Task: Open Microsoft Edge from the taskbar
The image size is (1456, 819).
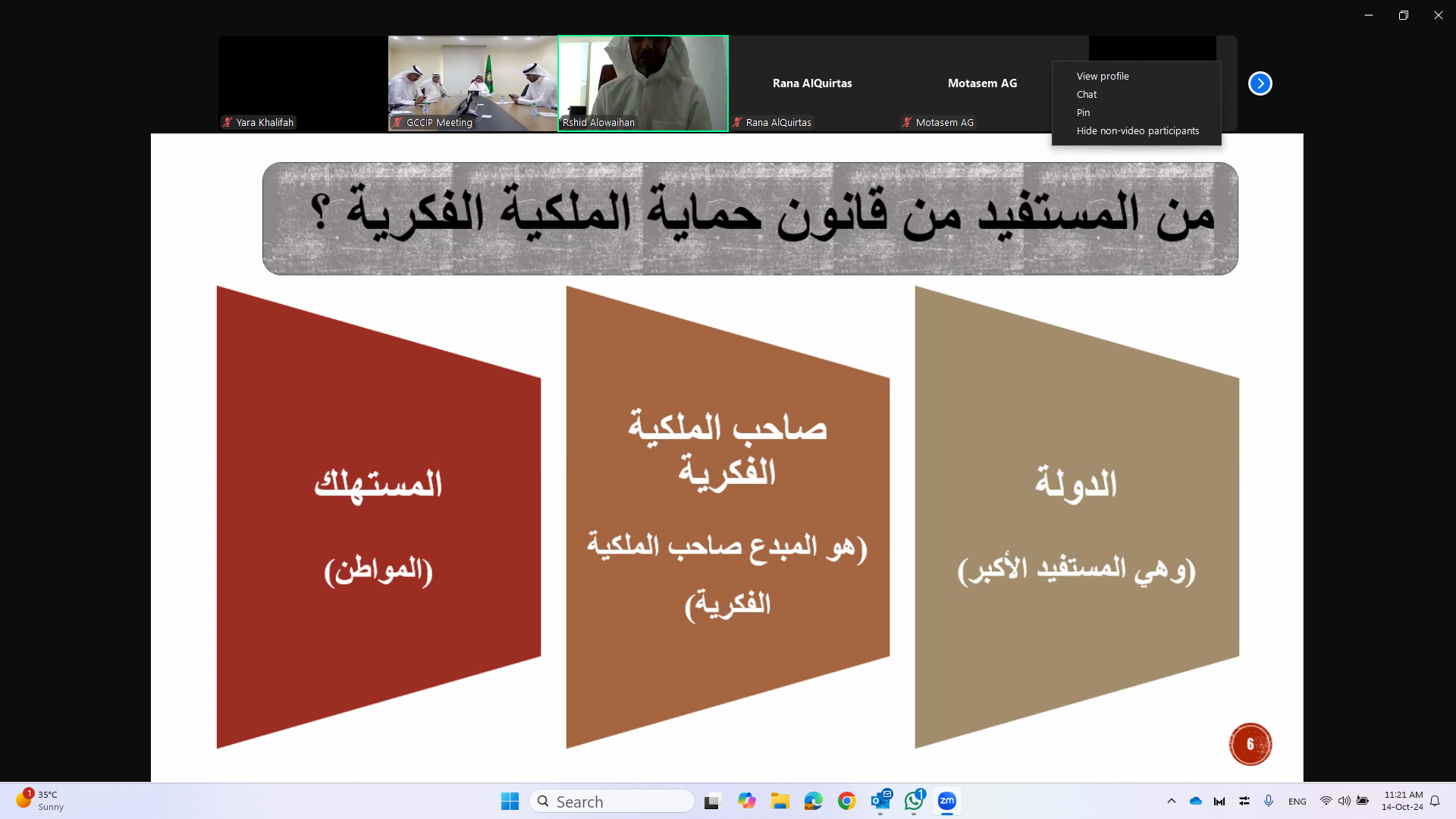Action: (x=814, y=801)
